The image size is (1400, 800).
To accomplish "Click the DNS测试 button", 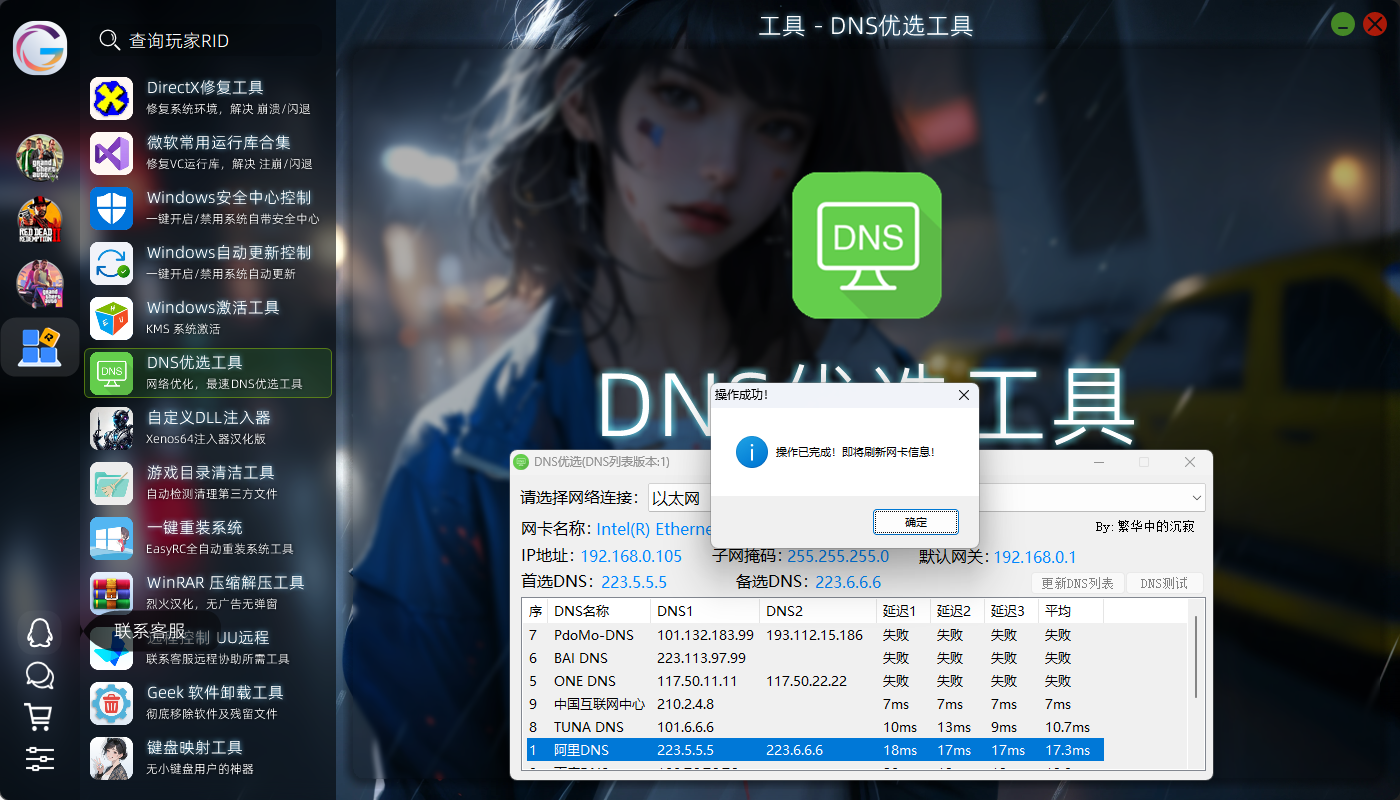I will pyautogui.click(x=1164, y=583).
